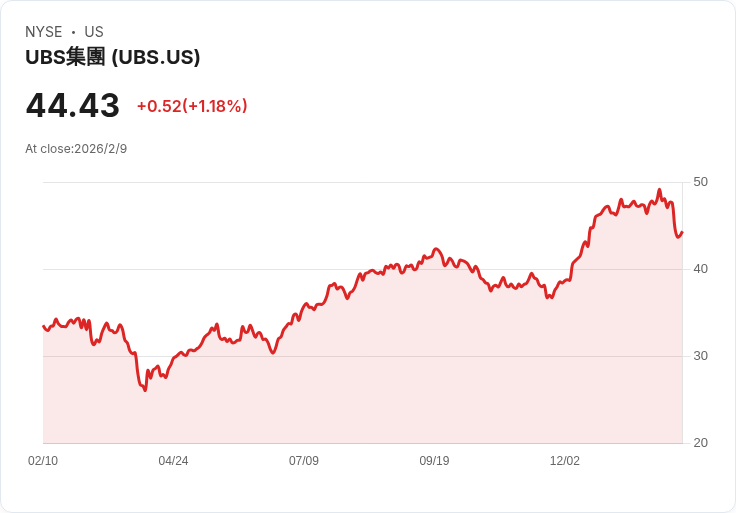Viewport: 736px width, 513px height.
Task: Click the right end of the price line
Action: [682, 232]
